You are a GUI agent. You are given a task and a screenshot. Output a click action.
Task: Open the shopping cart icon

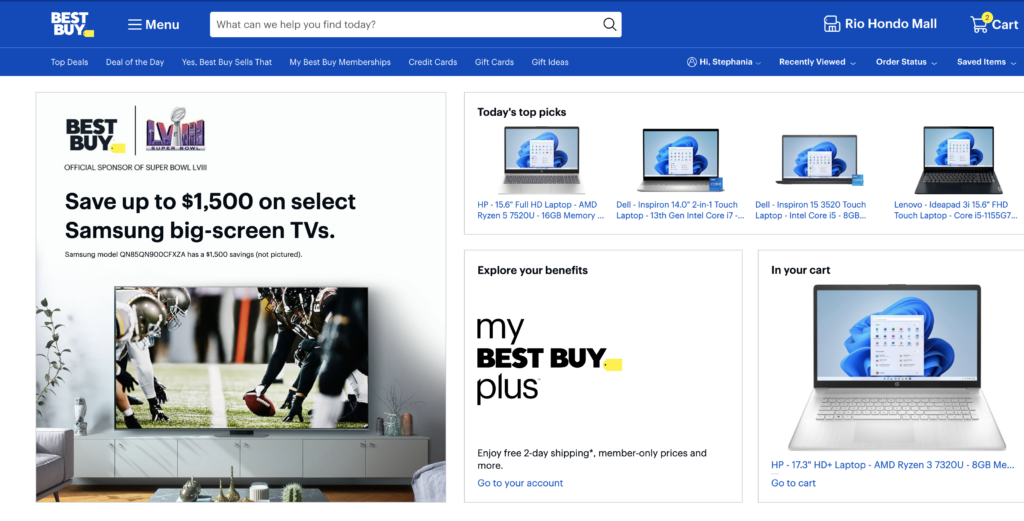[979, 24]
